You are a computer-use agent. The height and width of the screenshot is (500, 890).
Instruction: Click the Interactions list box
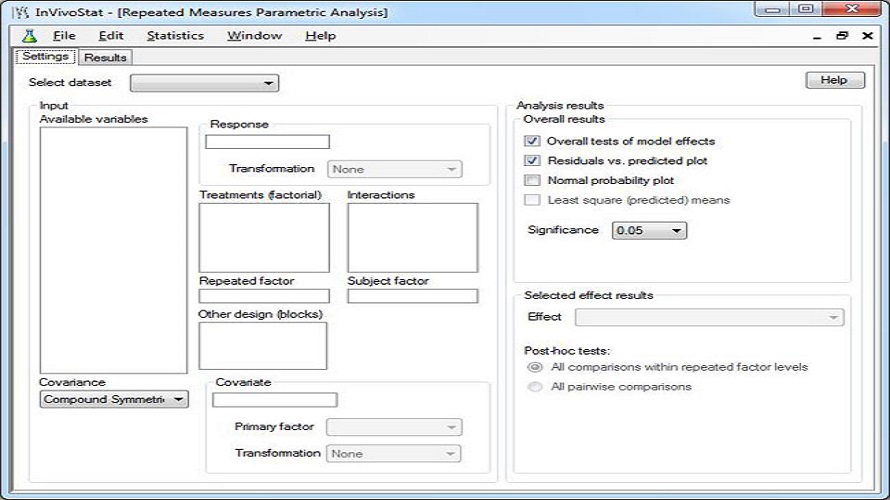(x=413, y=238)
